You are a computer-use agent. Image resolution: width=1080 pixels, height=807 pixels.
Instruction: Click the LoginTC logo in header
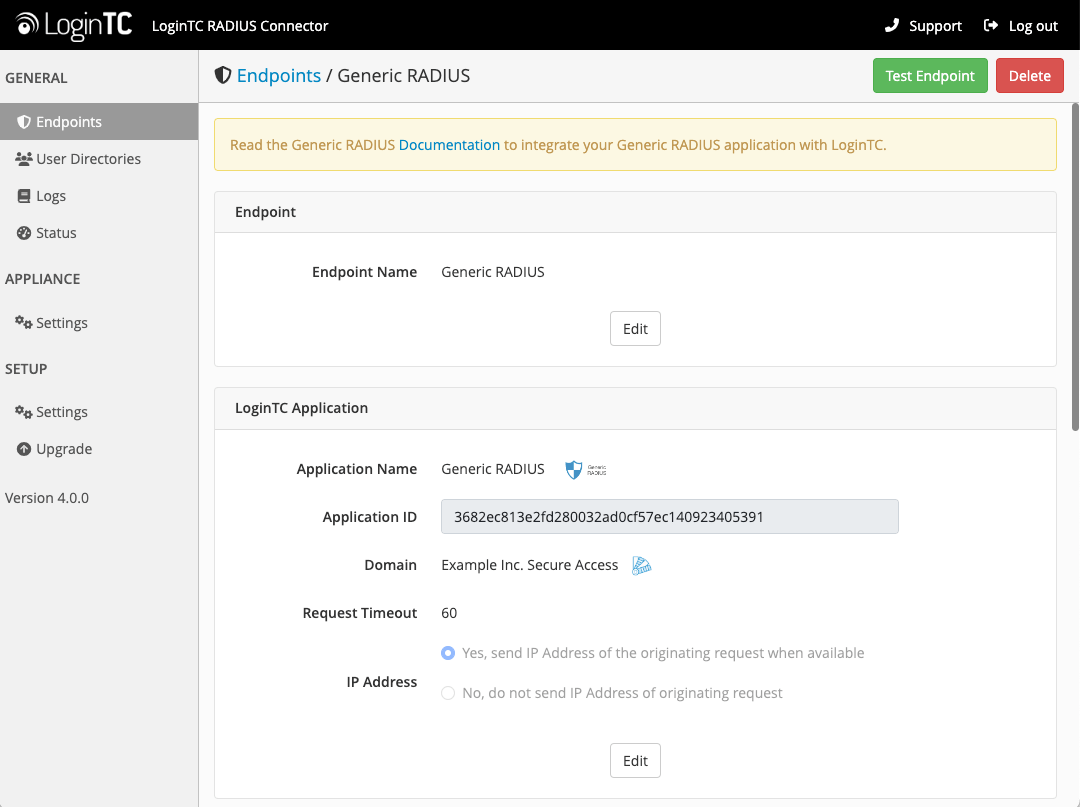[74, 25]
